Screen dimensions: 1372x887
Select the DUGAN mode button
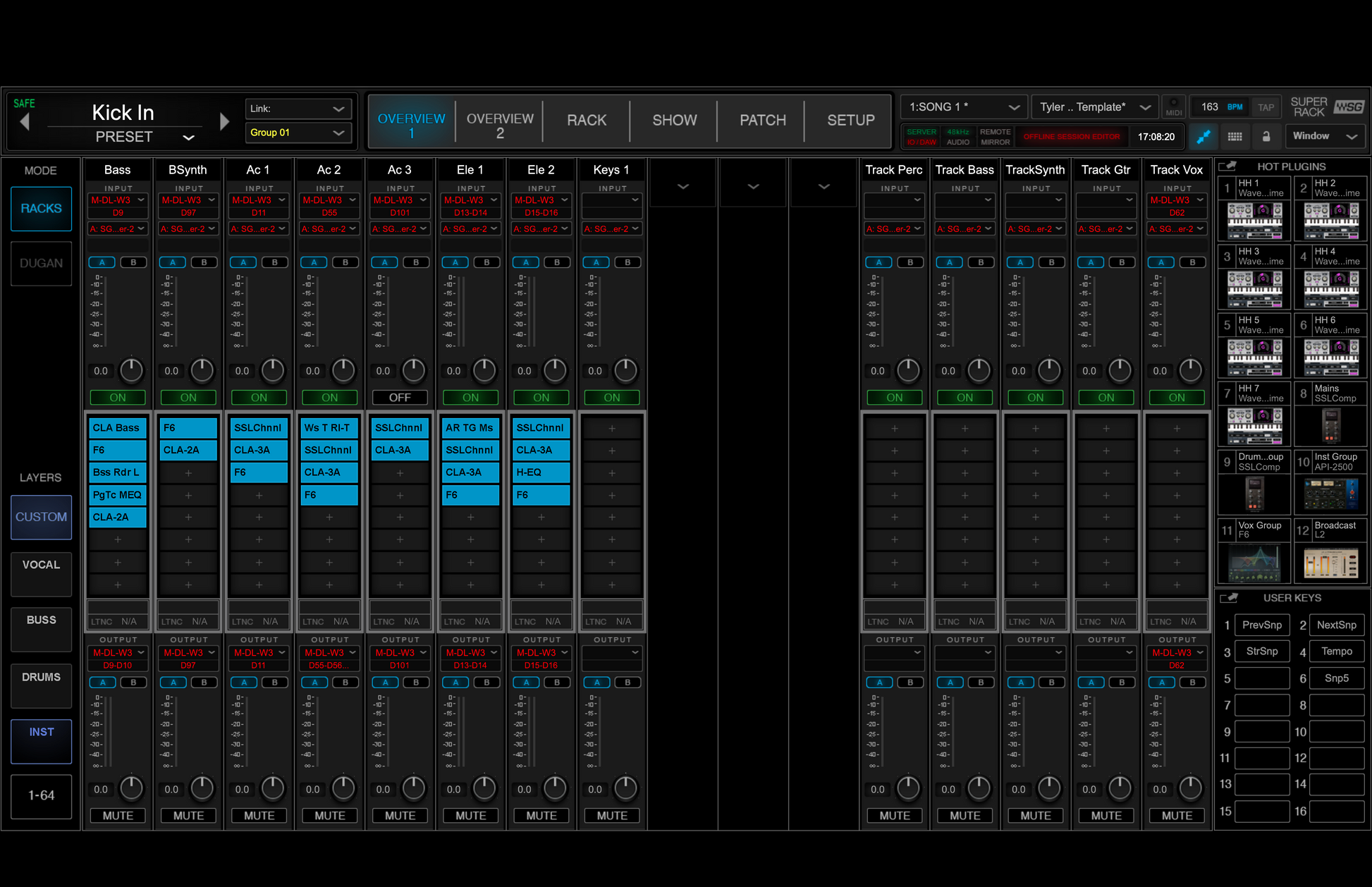point(41,264)
